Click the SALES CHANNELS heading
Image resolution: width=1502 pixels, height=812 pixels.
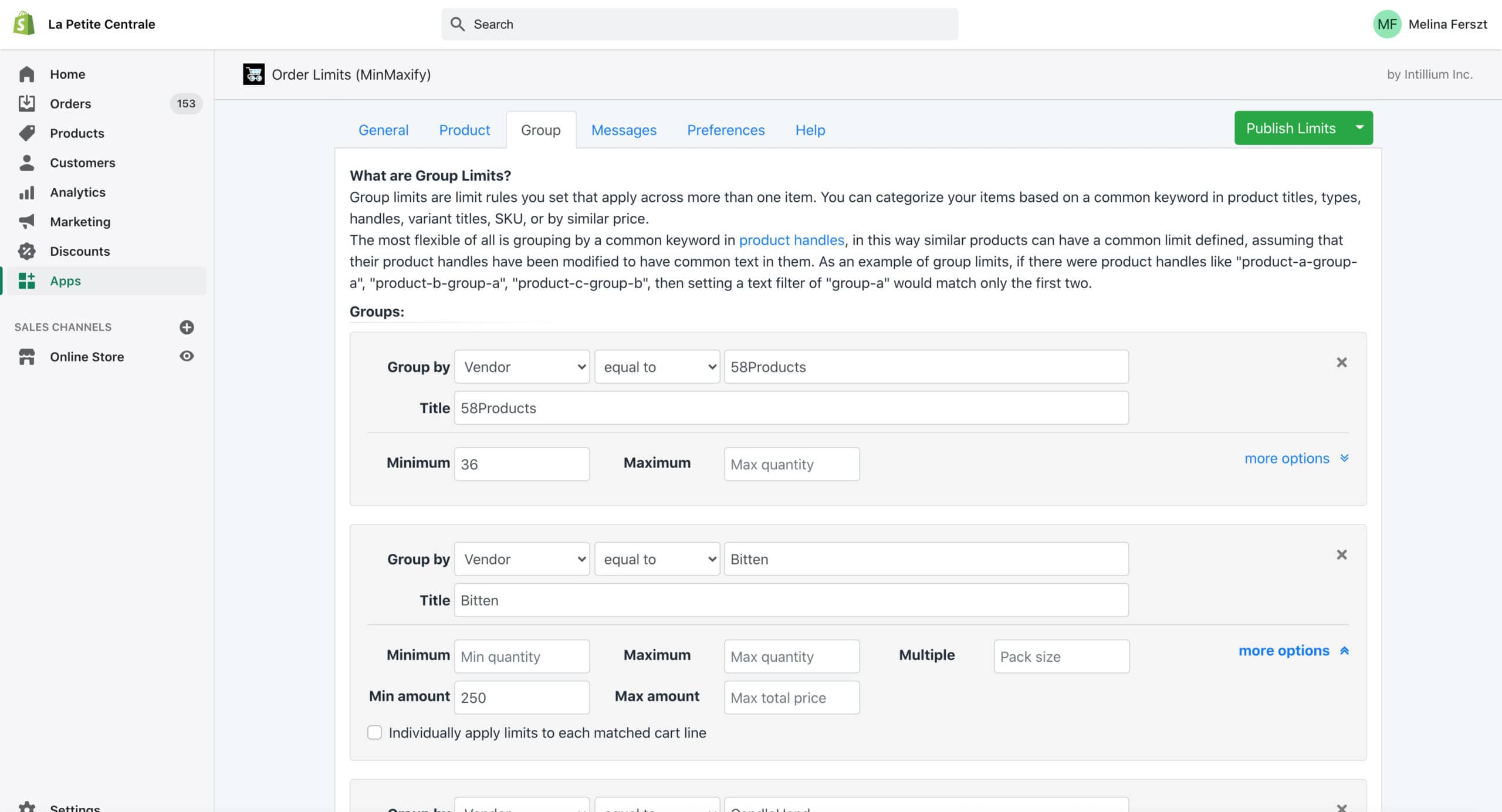63,327
